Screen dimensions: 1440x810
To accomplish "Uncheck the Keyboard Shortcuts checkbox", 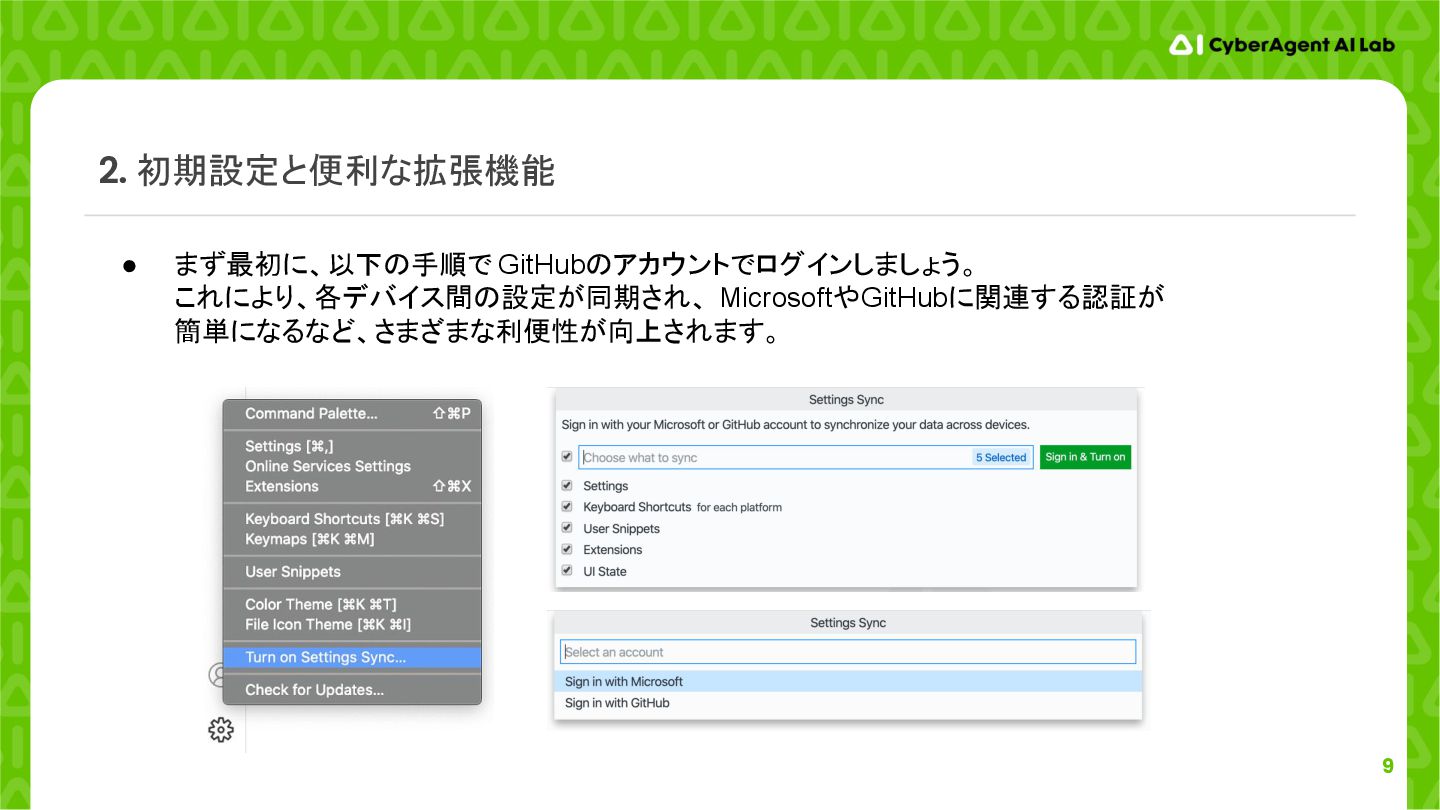I will click(x=567, y=506).
